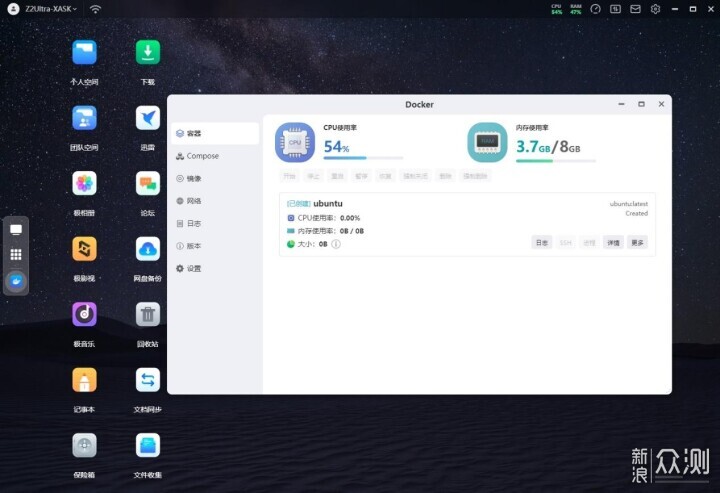The height and width of the screenshot is (493, 720).
Task: Open 详情 details of ubuntu container
Action: point(613,243)
